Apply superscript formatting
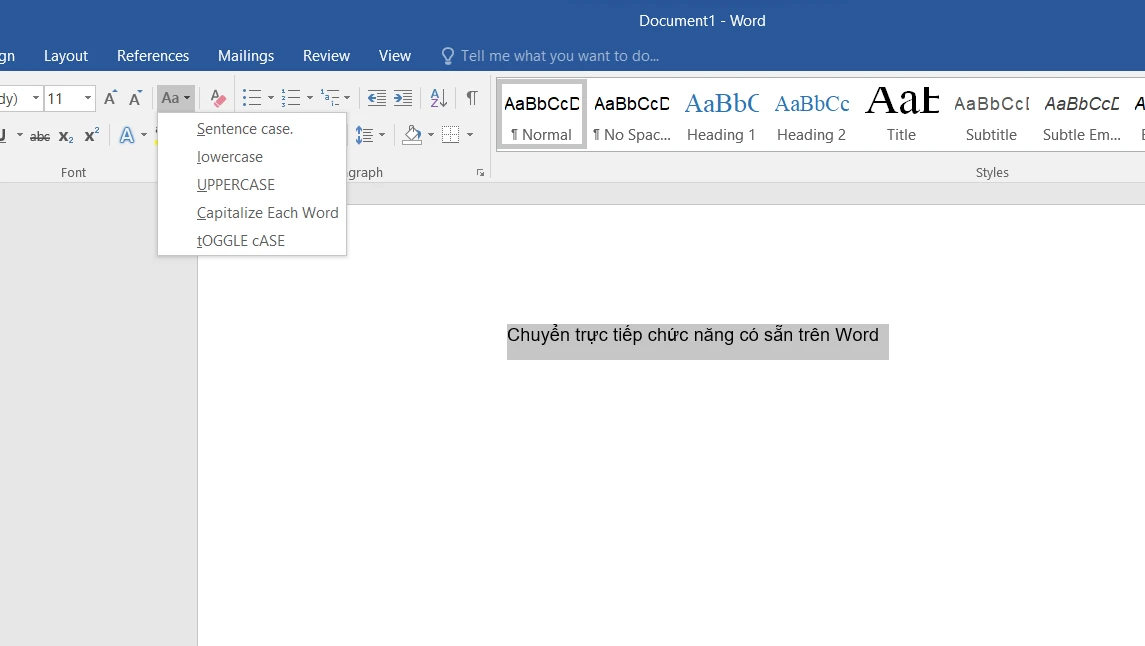1145x646 pixels. [90, 135]
